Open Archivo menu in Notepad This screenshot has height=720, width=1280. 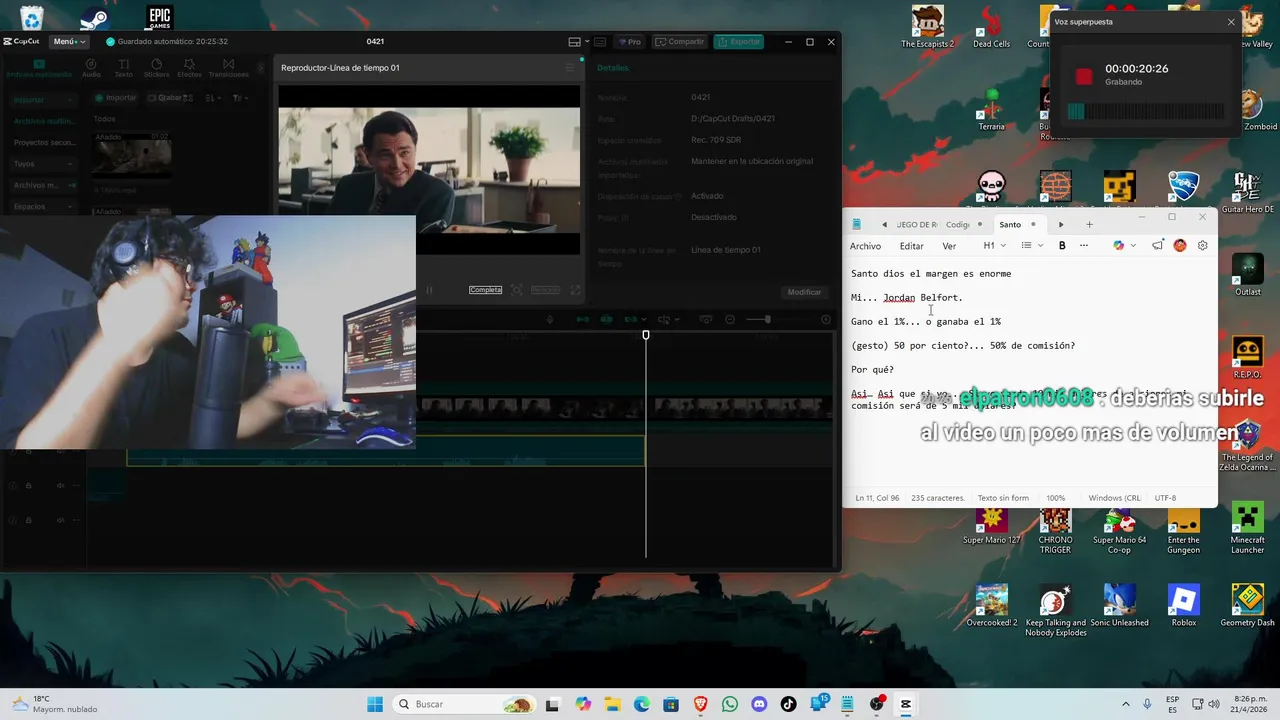click(865, 246)
